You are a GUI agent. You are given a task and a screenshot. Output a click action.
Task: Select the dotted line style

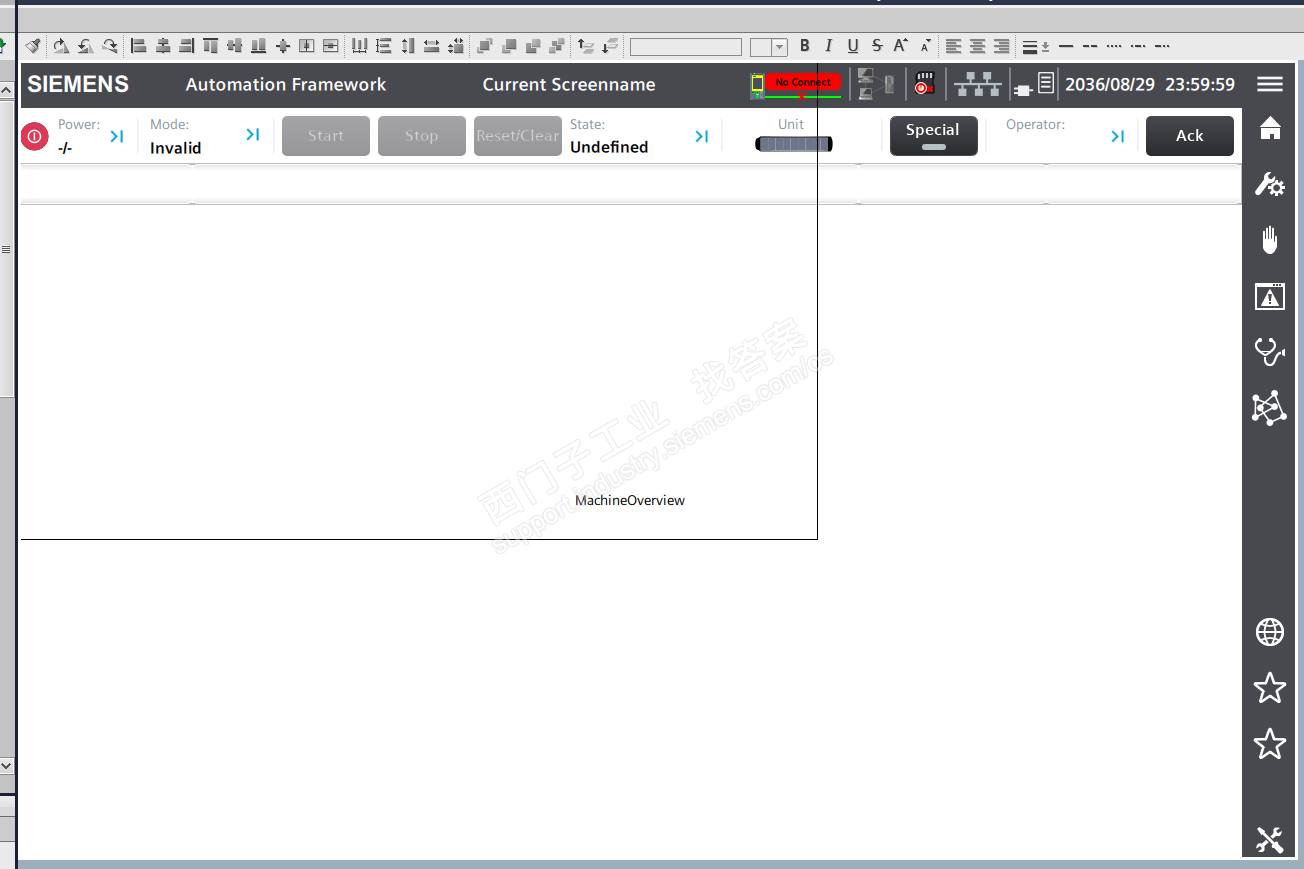pyautogui.click(x=1114, y=46)
